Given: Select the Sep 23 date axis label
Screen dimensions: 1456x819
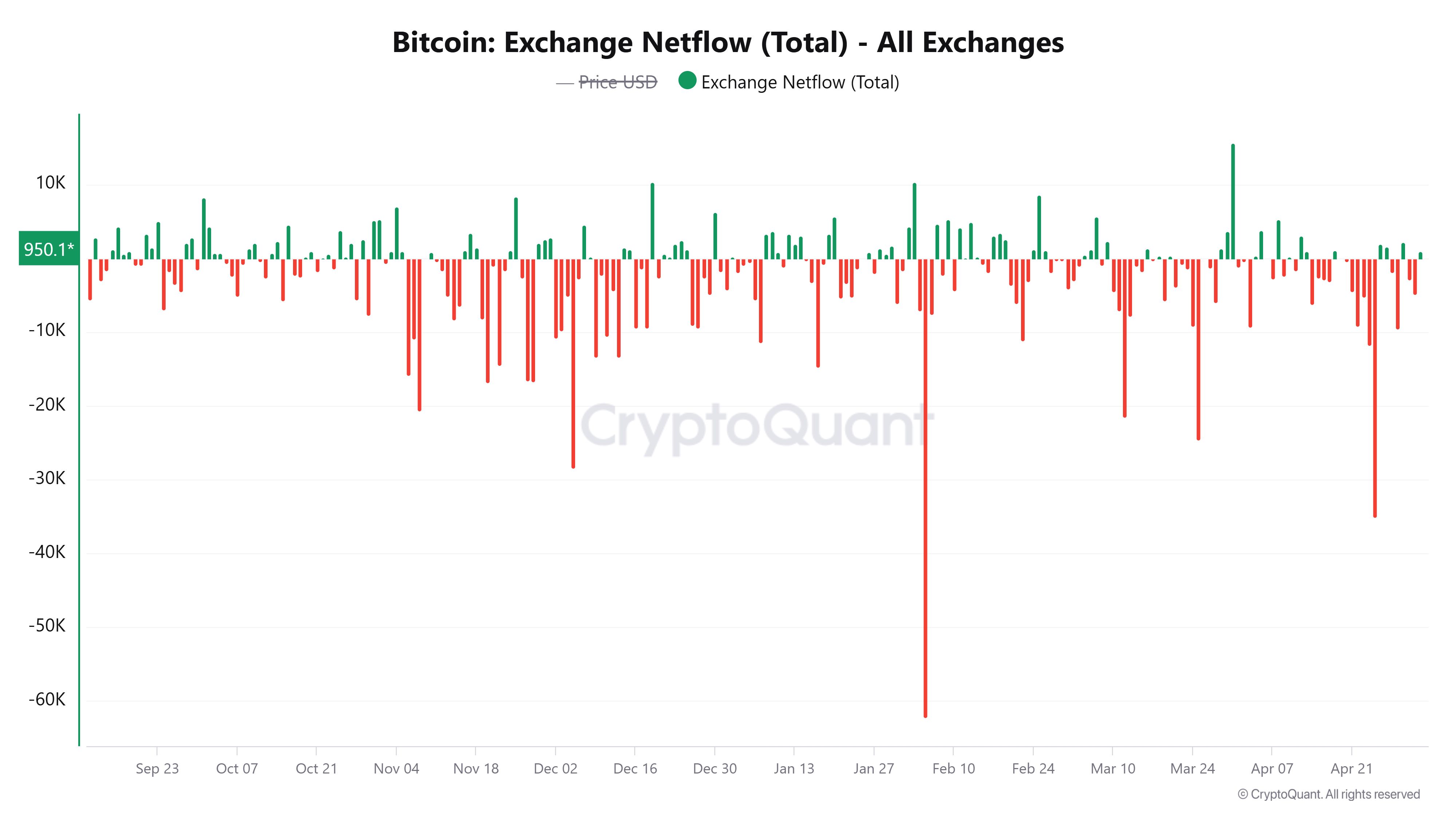Looking at the screenshot, I should 157,769.
